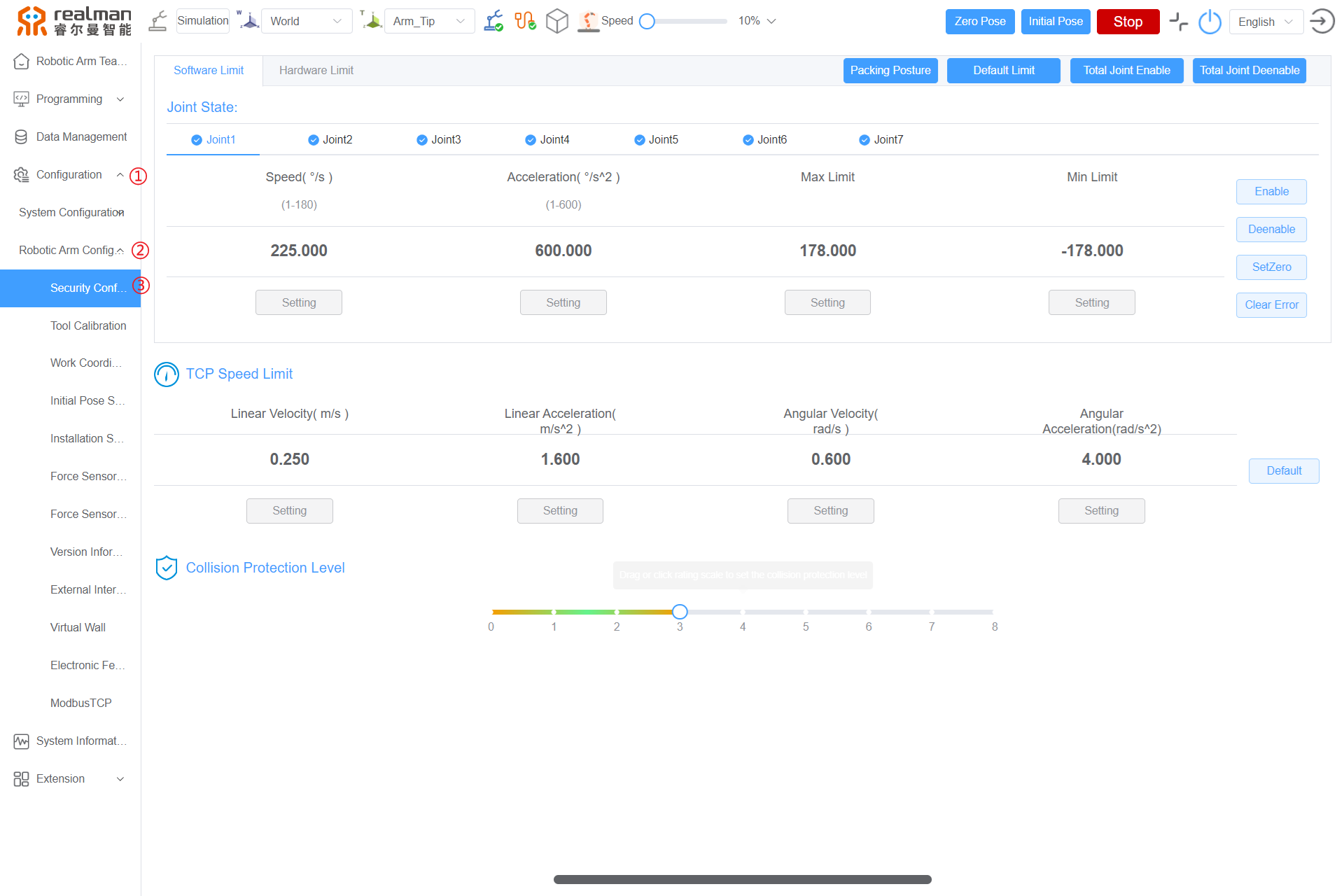Click the robotic arm mode icon beside Simulation
The height and width of the screenshot is (896, 1344).
pyautogui.click(x=158, y=21)
